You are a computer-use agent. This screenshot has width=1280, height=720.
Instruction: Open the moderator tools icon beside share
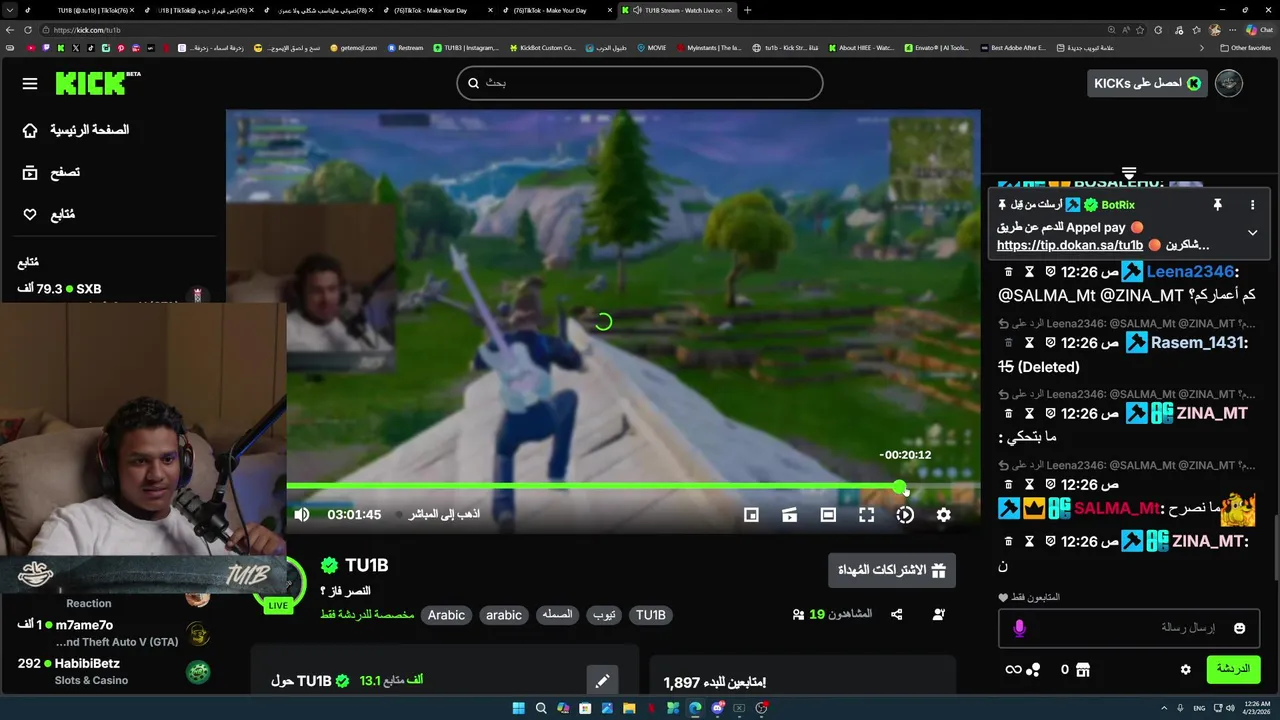[939, 614]
